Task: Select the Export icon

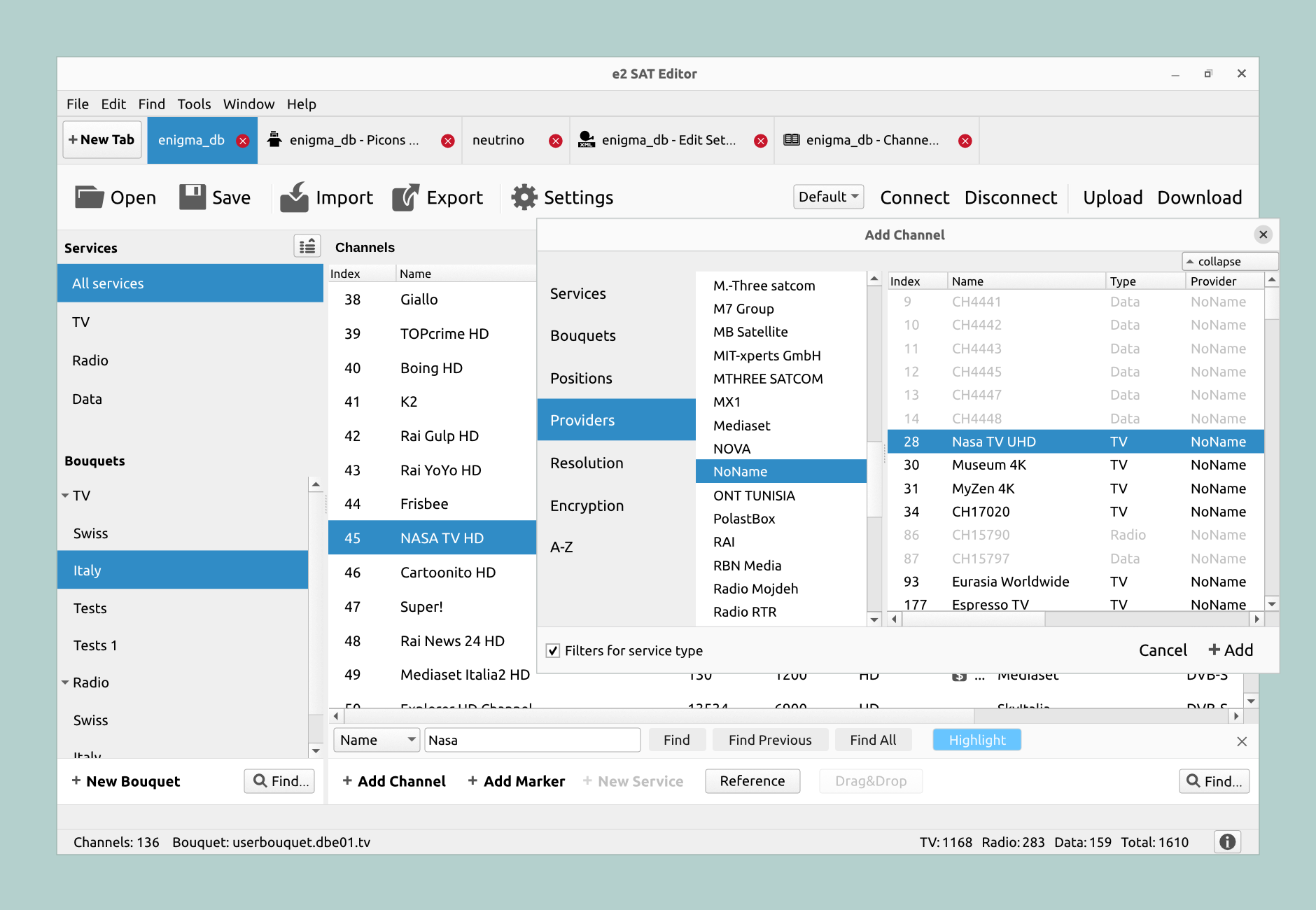Action: coord(407,197)
